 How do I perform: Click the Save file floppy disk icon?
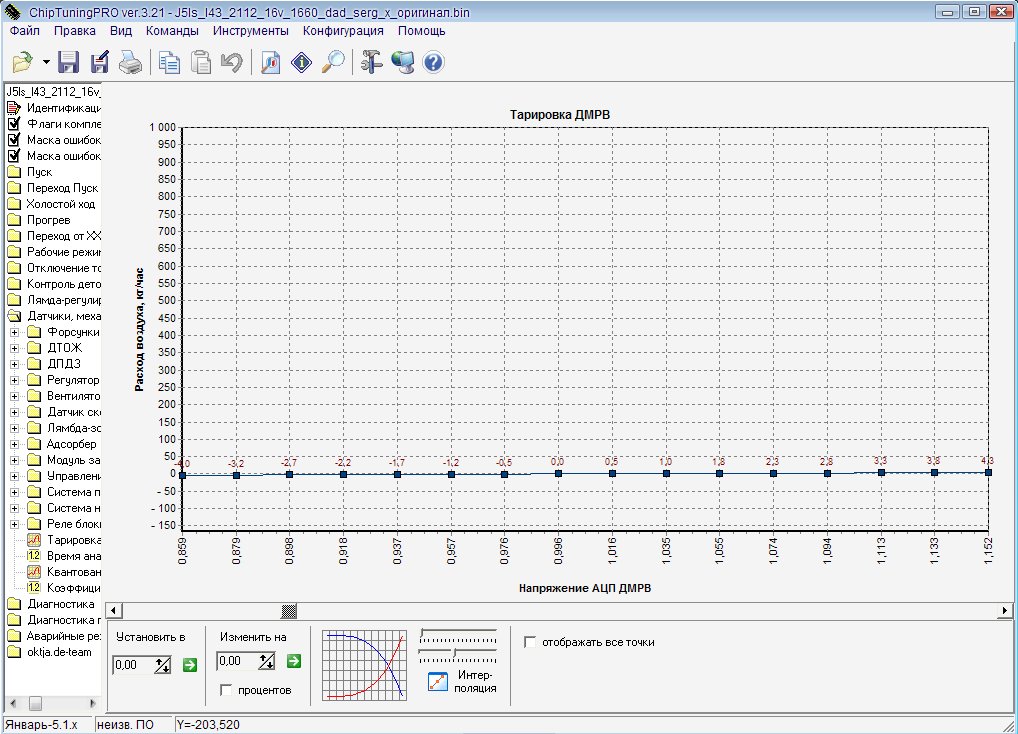point(69,63)
